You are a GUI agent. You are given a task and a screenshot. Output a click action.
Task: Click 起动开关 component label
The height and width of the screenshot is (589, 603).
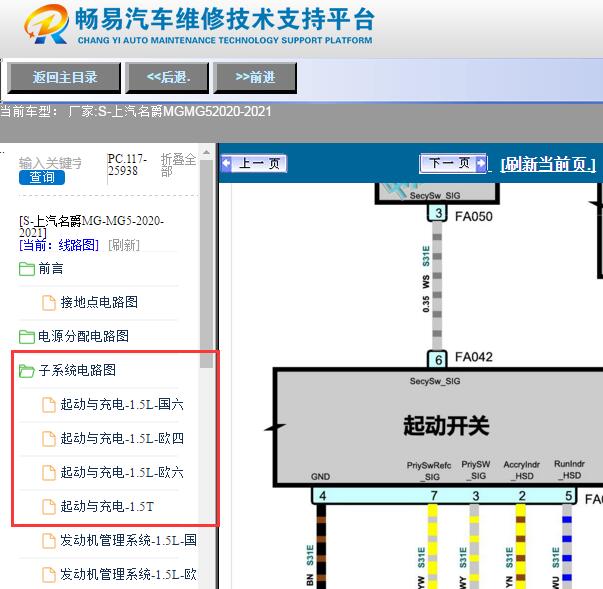(x=446, y=426)
